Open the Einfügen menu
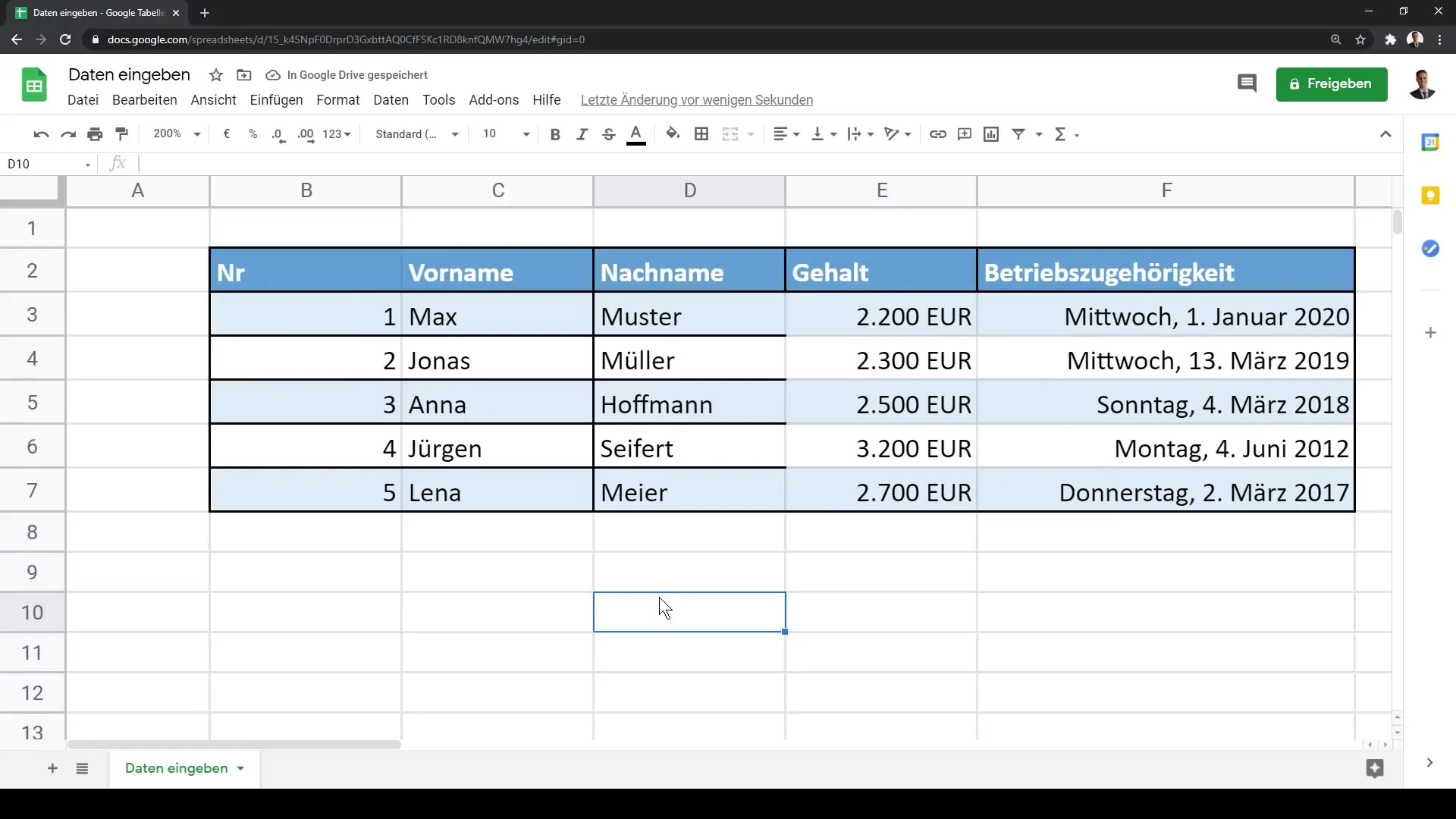Screen dimensions: 1456x819 click(276, 100)
